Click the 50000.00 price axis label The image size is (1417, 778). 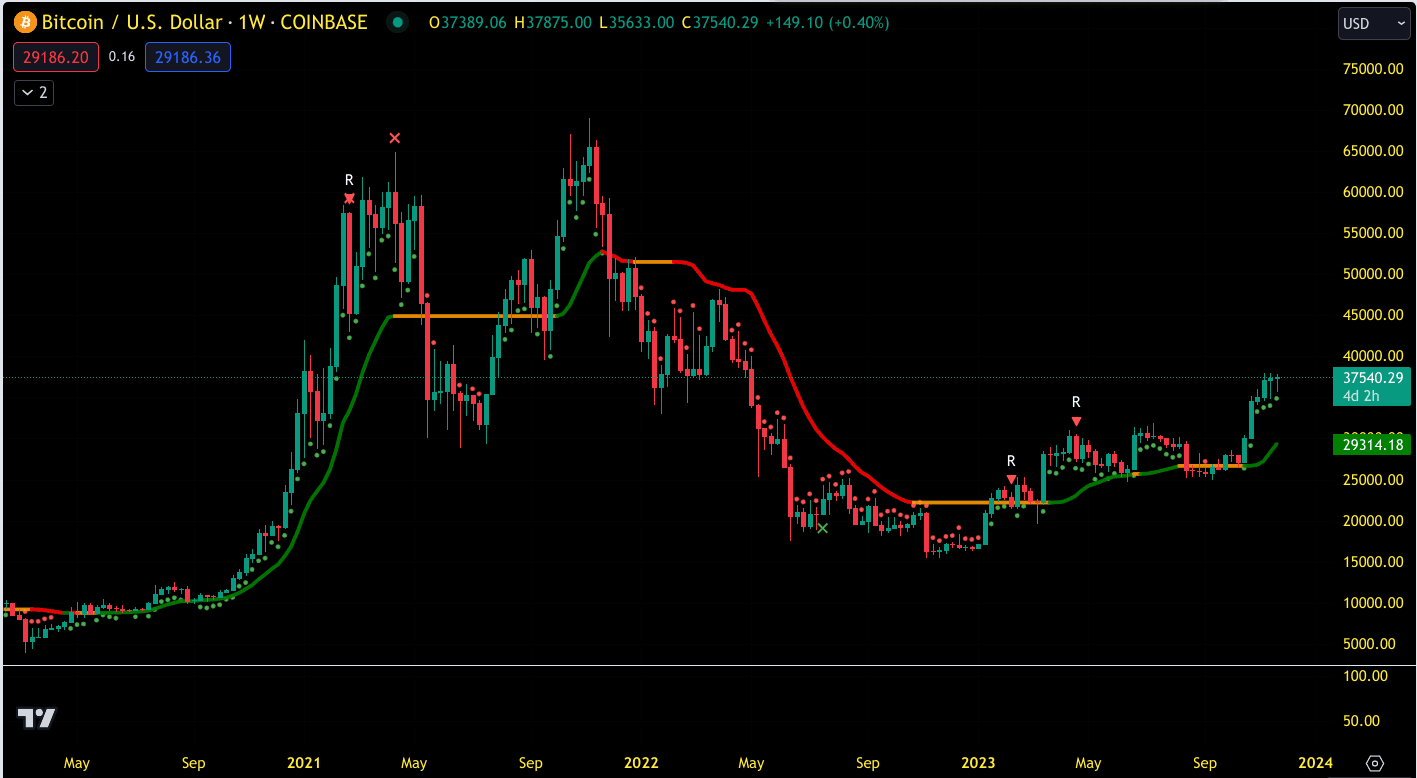tap(1373, 274)
